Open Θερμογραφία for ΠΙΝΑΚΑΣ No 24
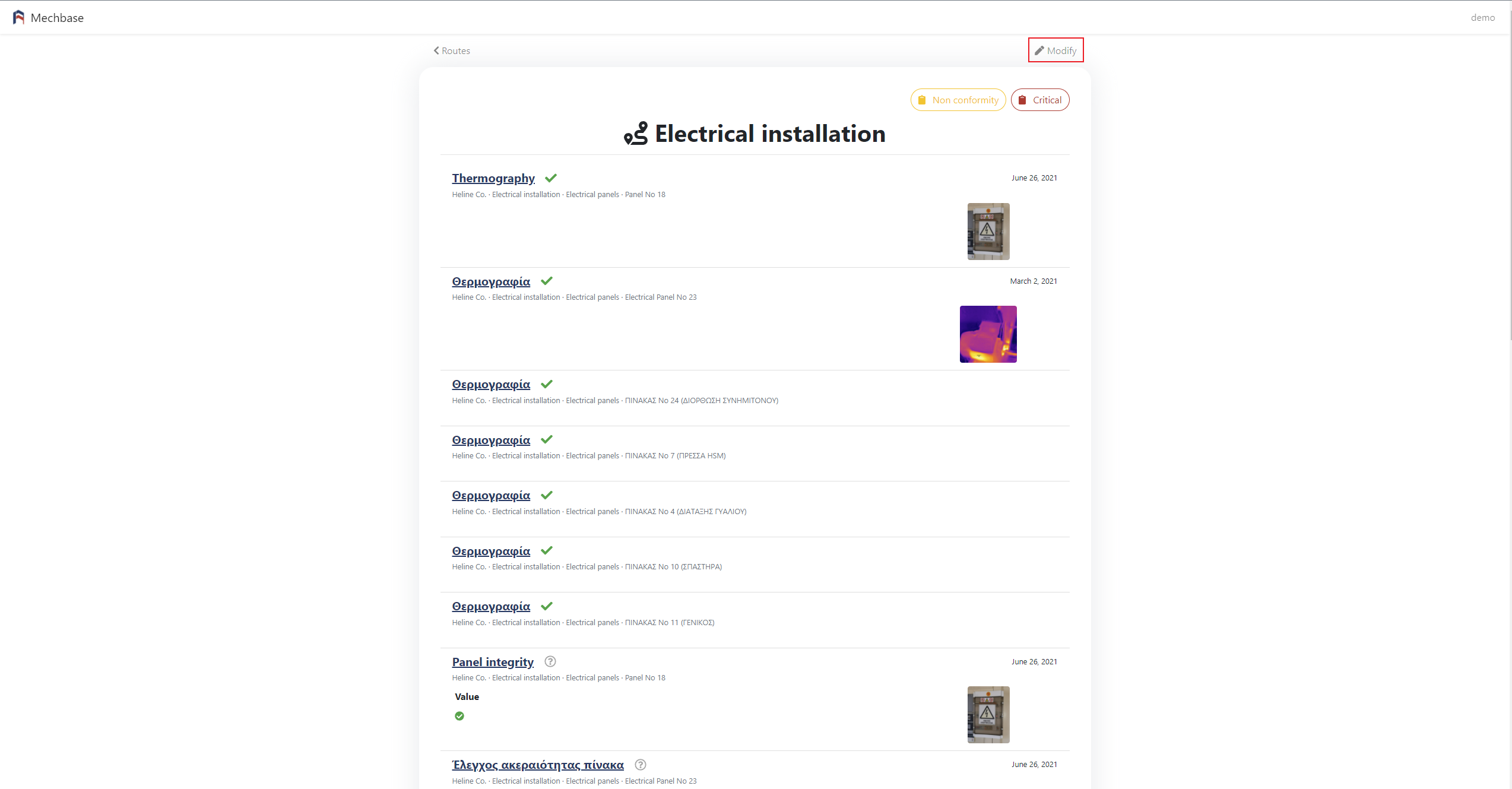 click(x=491, y=384)
